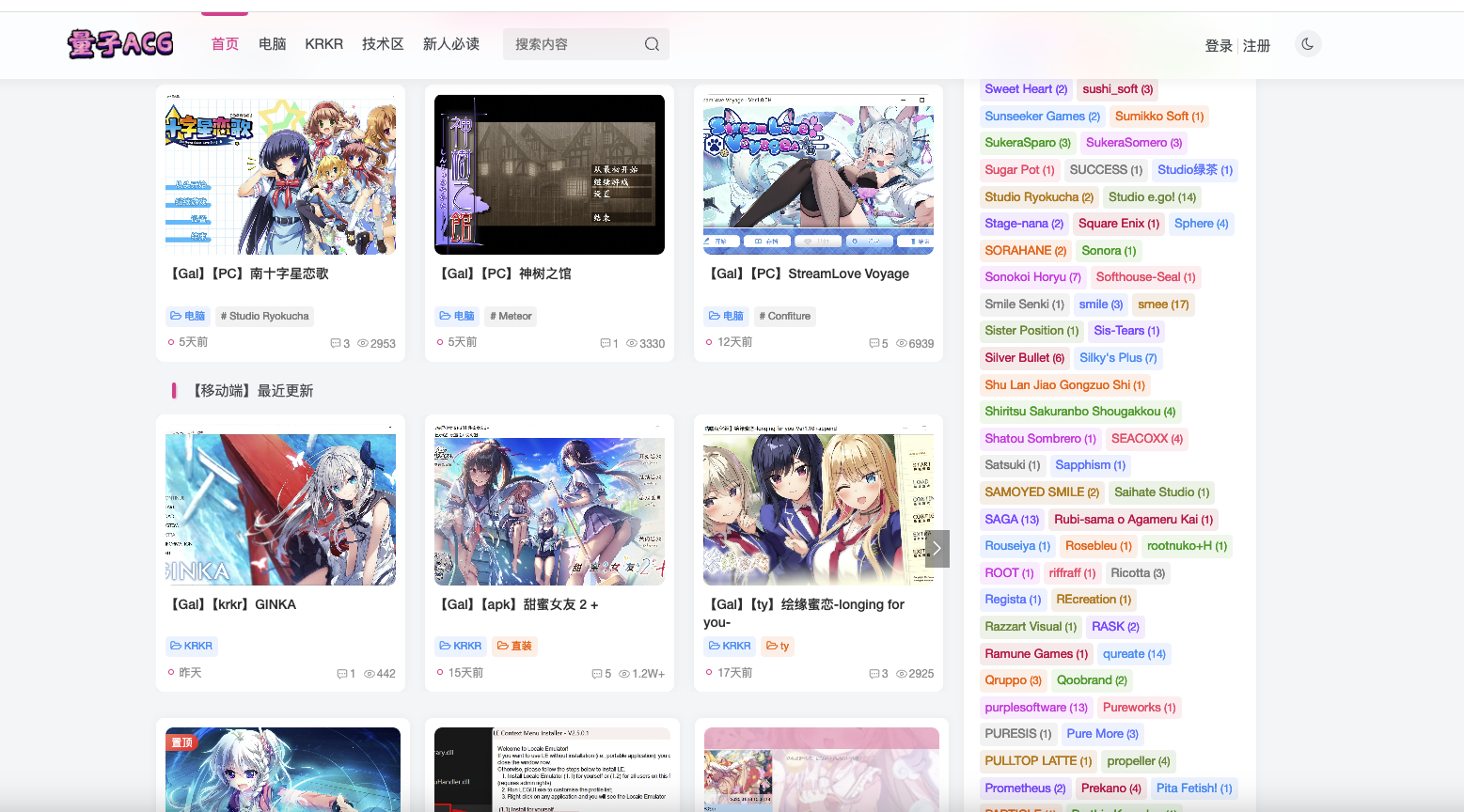Screen dimensions: 1464x812
Task: Click the search magnifier icon
Action: coord(652,44)
